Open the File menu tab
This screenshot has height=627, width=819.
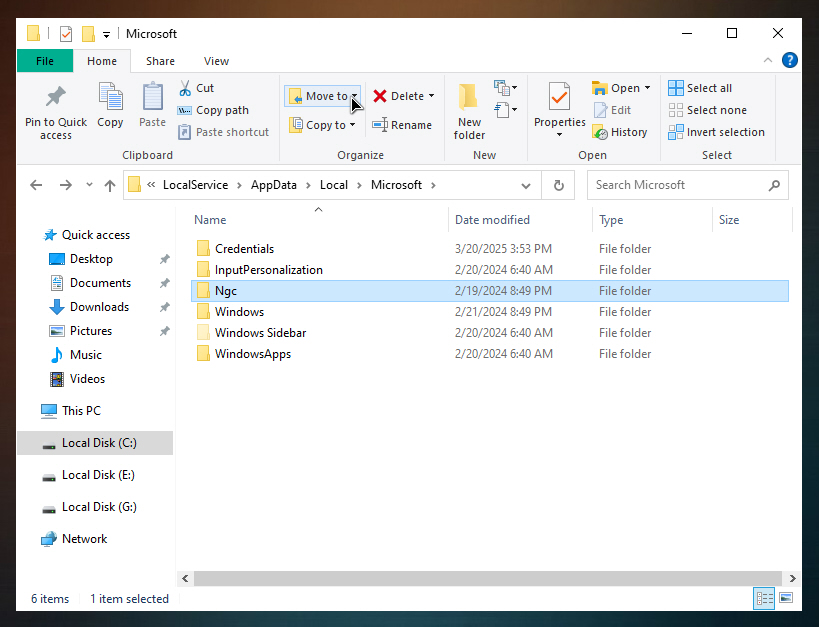pyautogui.click(x=45, y=61)
